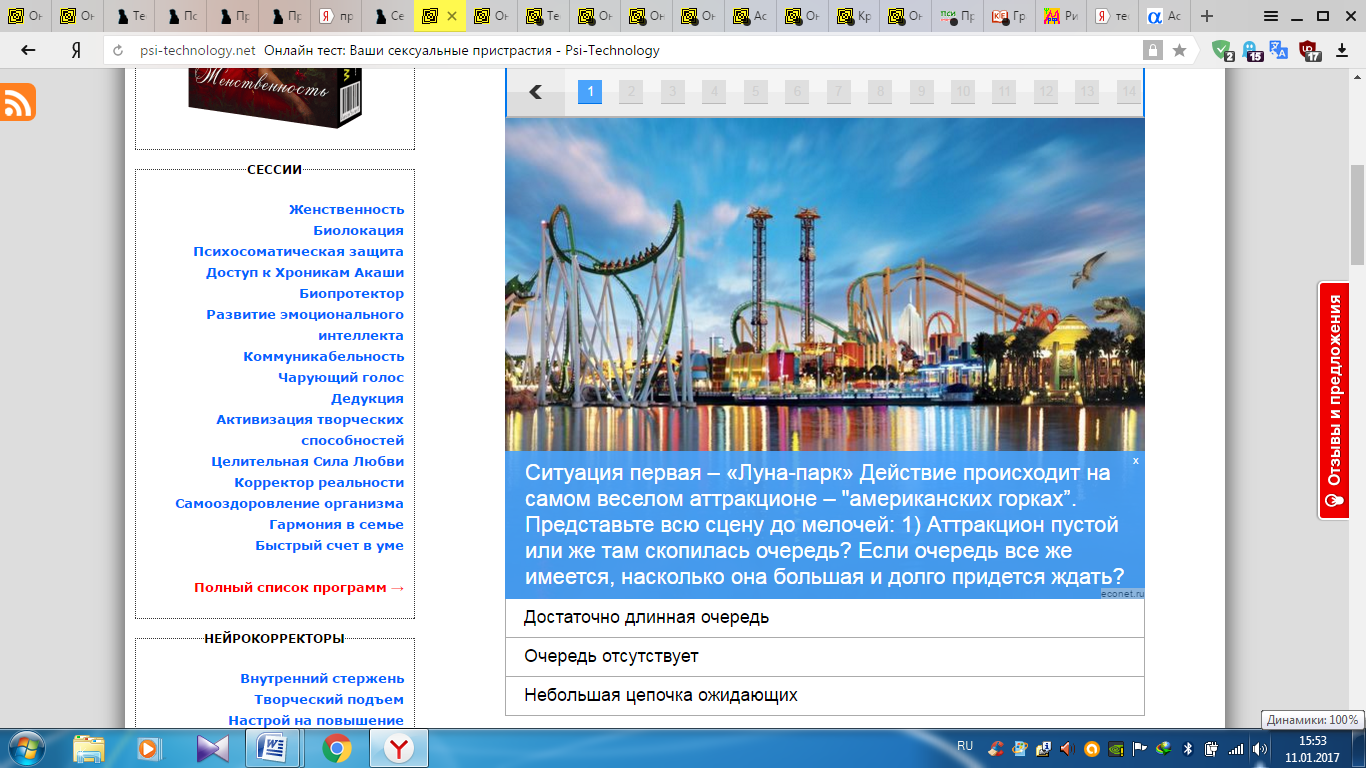Select answer 'Небольшая цепочка ожидающих'
The width and height of the screenshot is (1366, 768).
(x=824, y=696)
